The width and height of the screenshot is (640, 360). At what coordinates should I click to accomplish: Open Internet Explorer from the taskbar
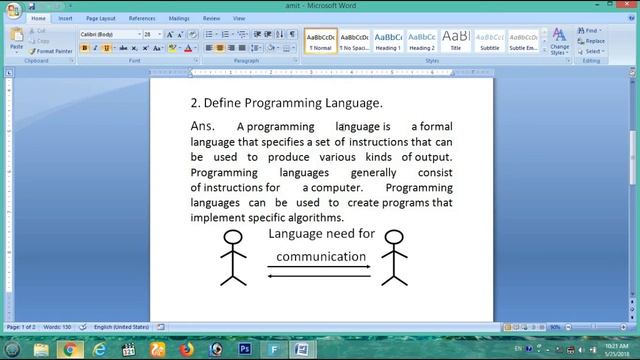pos(99,349)
